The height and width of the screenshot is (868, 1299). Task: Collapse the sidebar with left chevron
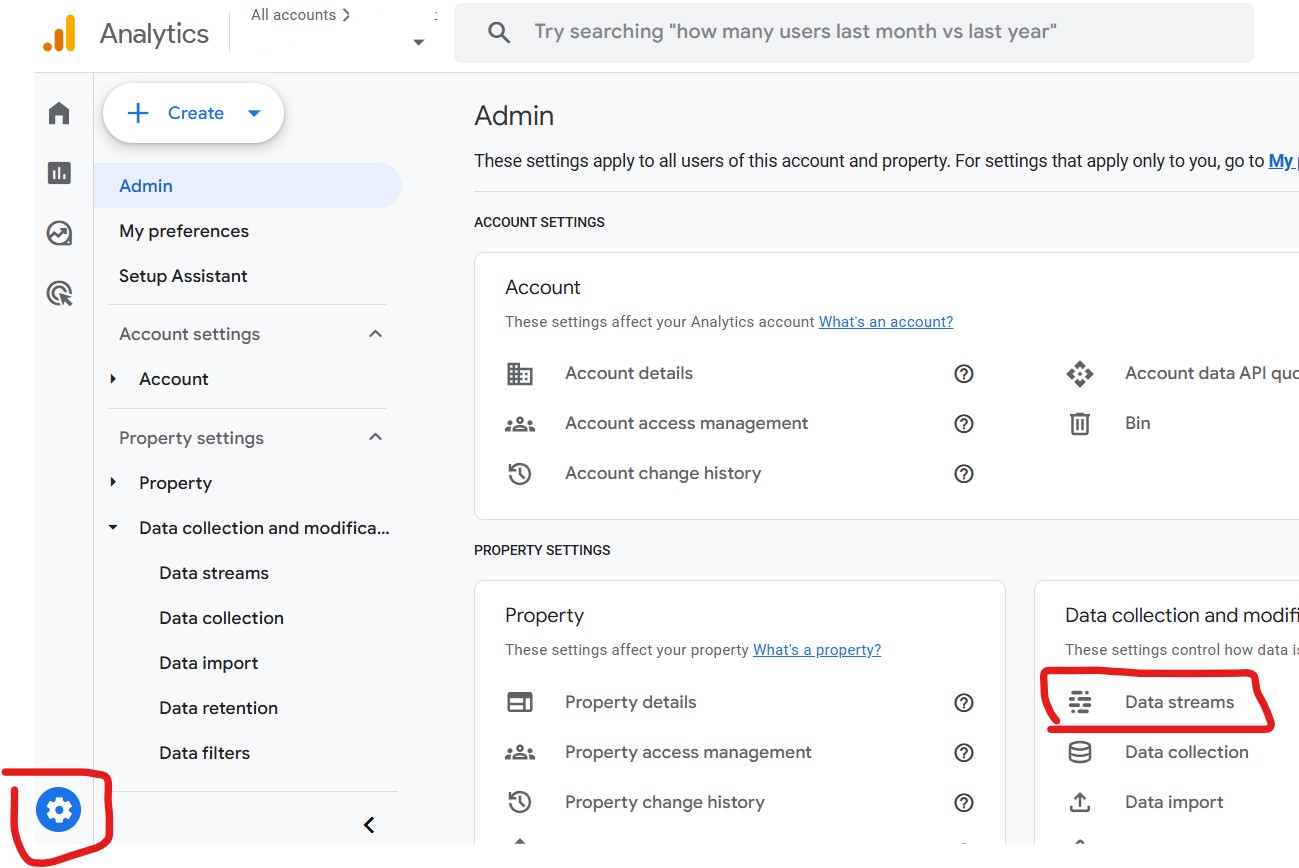[369, 825]
